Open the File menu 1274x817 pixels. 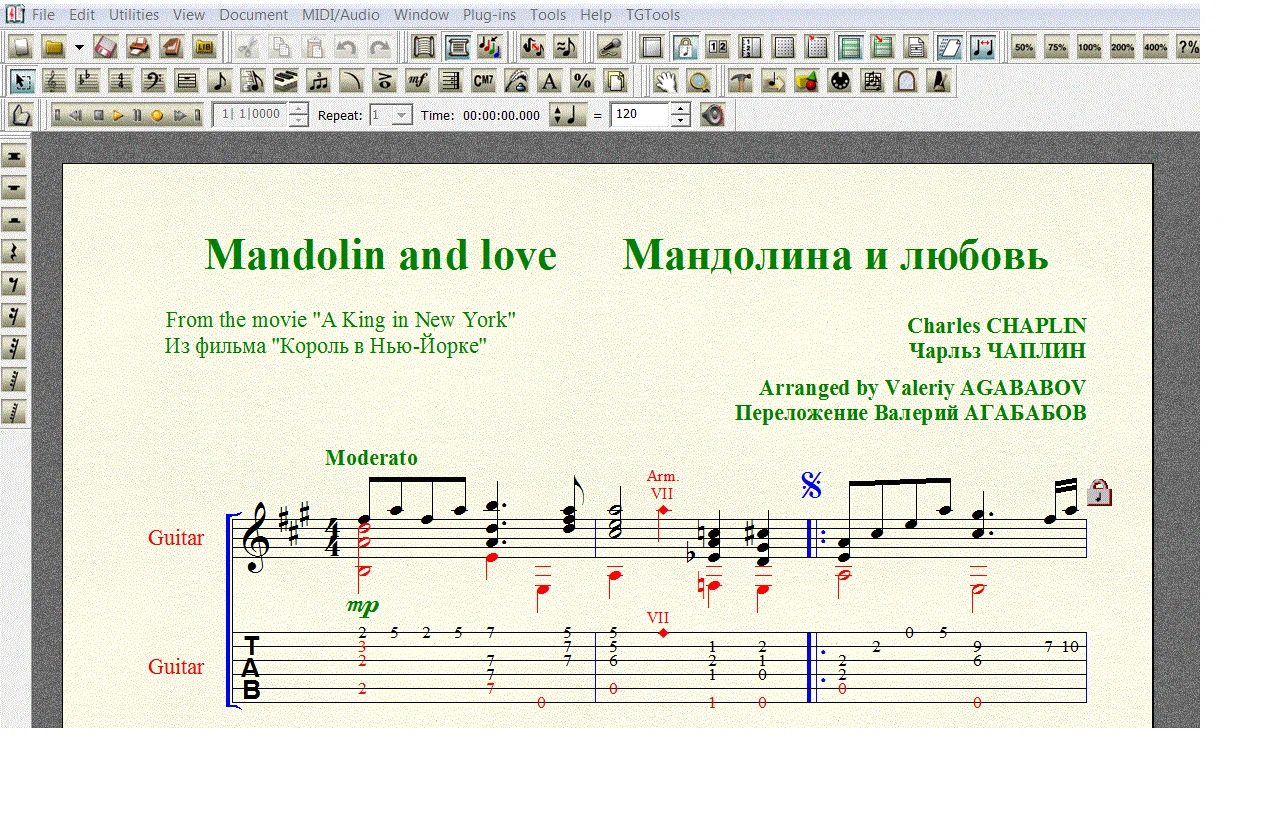tap(44, 15)
